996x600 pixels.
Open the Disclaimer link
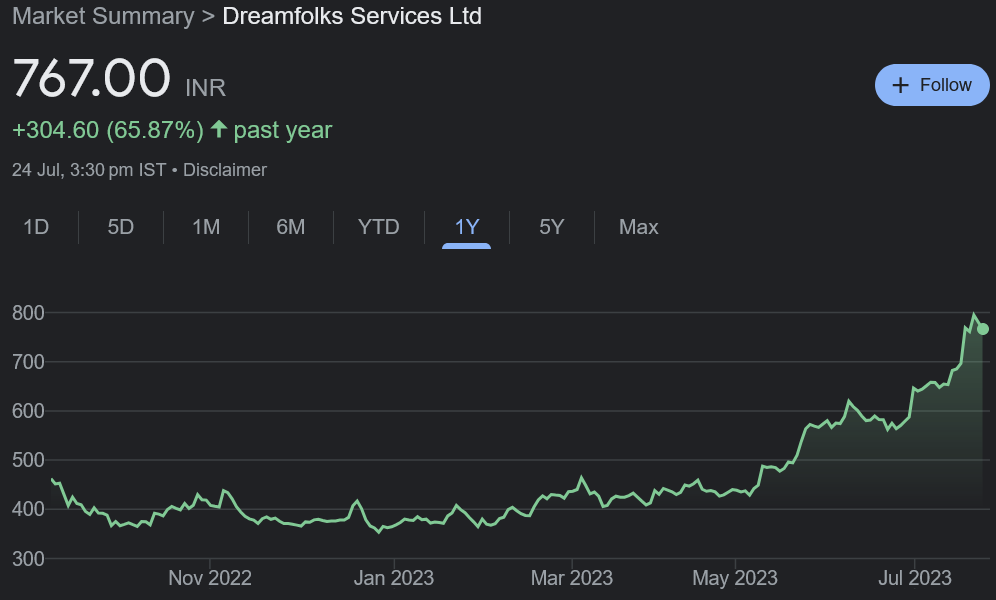tap(225, 170)
